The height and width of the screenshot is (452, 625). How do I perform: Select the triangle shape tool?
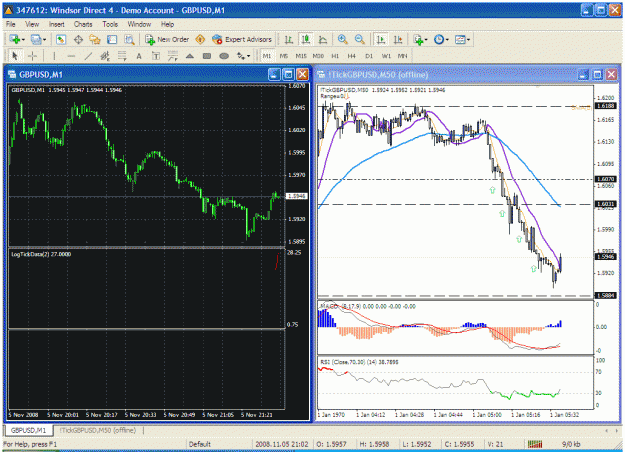(190, 56)
